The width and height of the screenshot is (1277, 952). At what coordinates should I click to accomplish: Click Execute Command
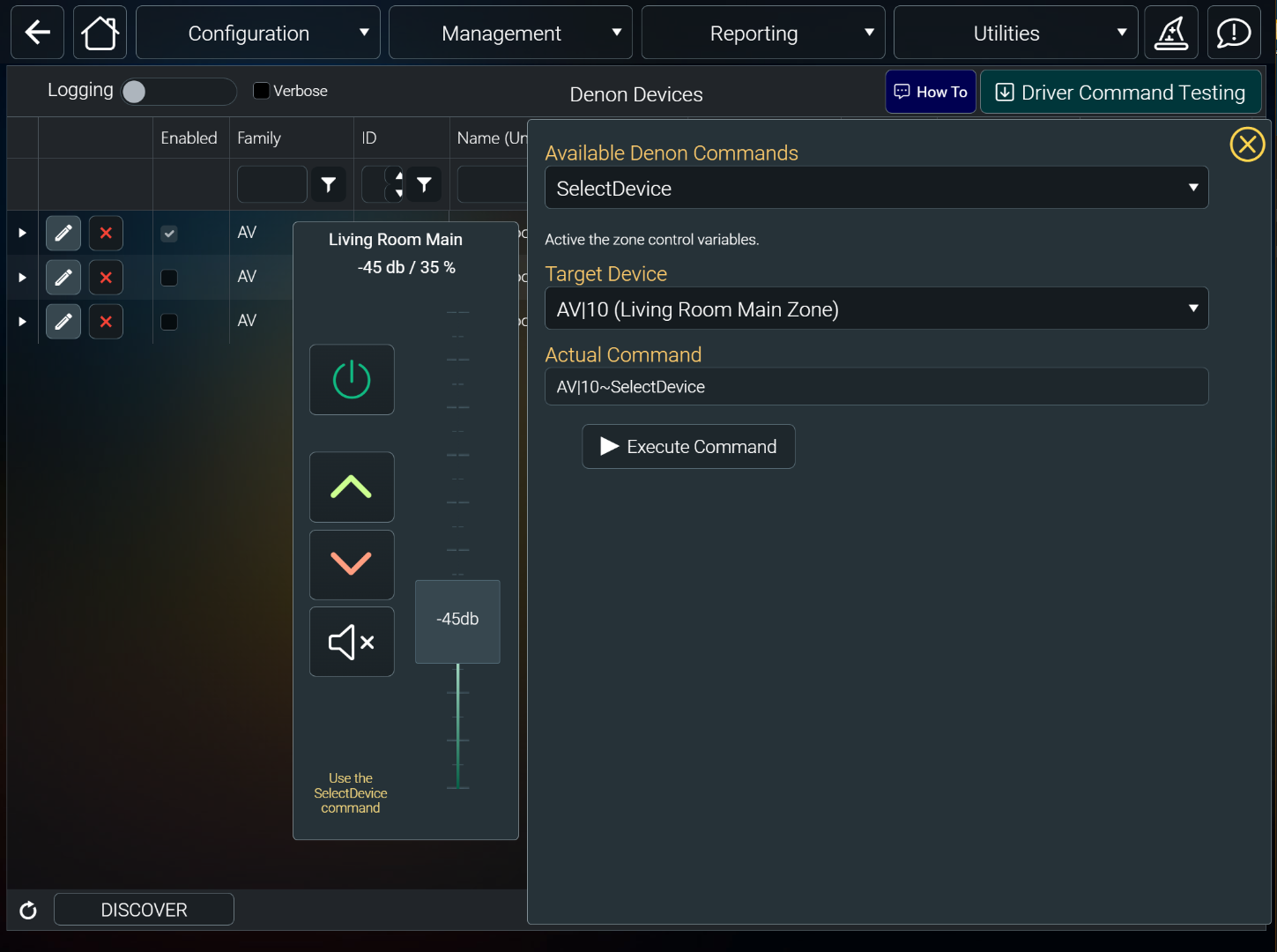pyautogui.click(x=688, y=446)
